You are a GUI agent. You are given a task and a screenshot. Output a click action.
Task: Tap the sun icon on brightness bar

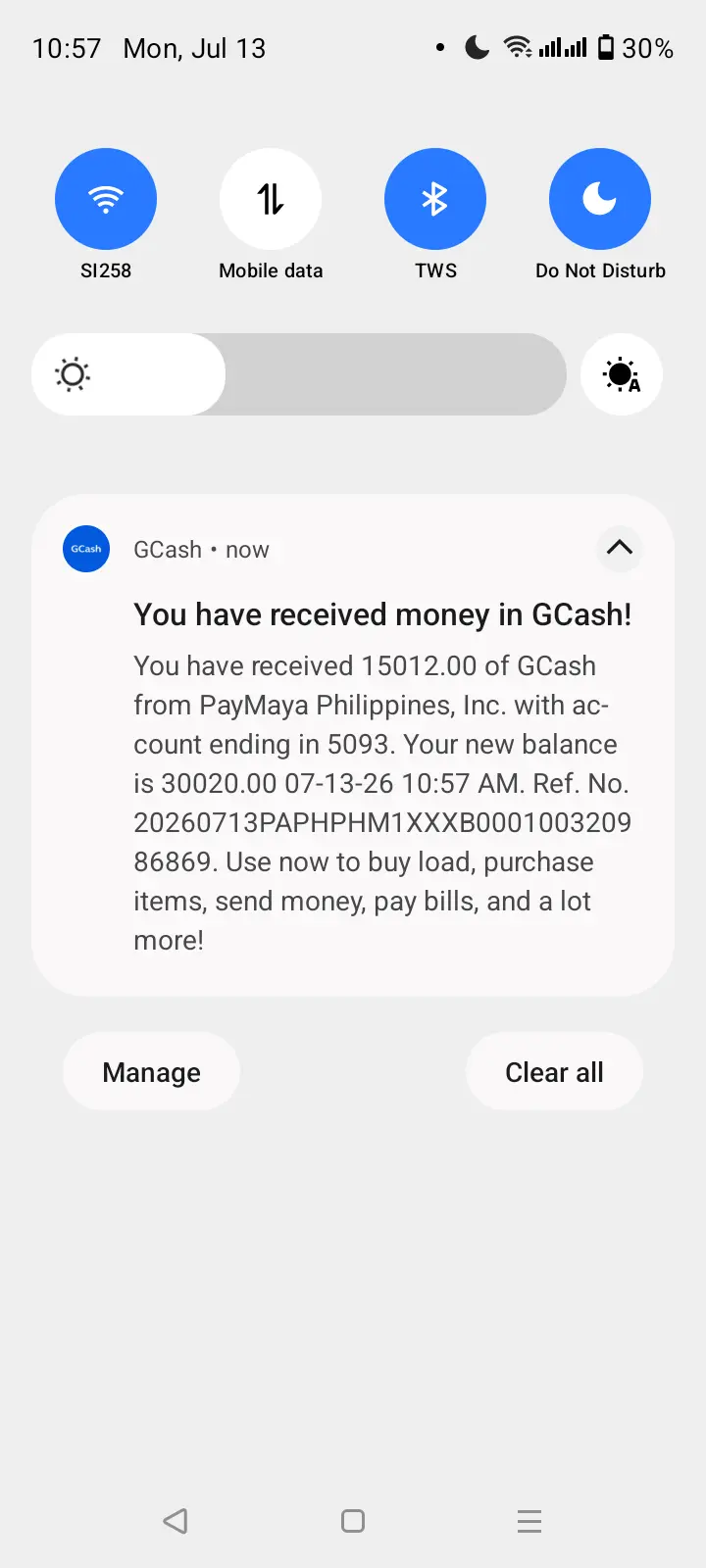coord(73,374)
